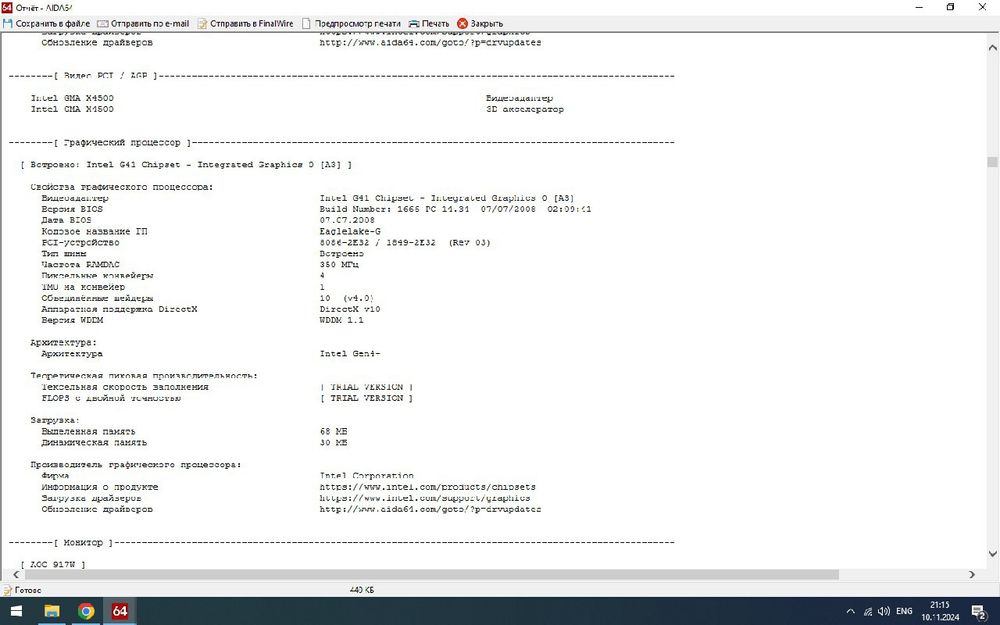The image size is (1000, 625).
Task: Click the 'Build Number: 1666 PC 14.31' value
Action: click(x=455, y=209)
